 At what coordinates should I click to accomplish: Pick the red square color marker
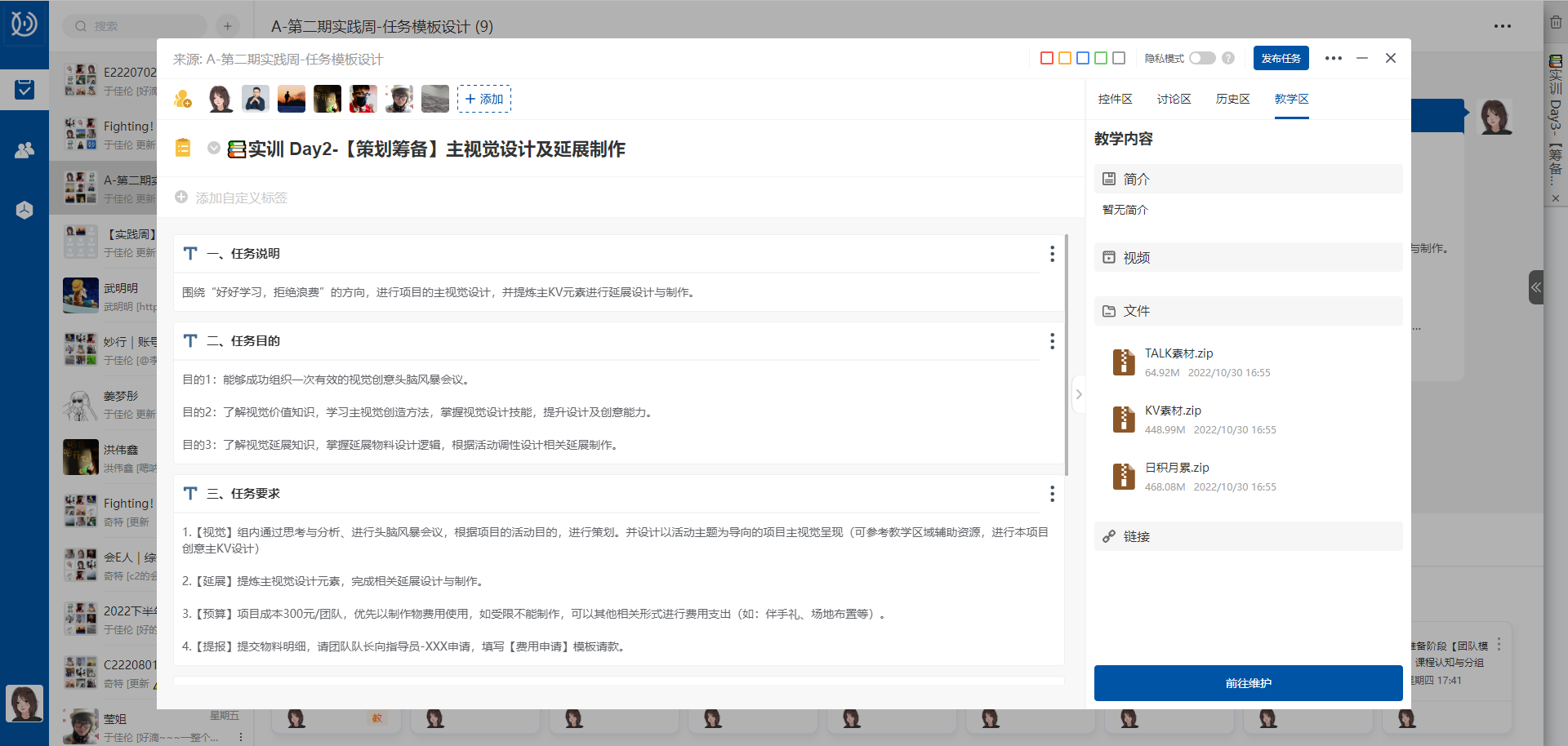tap(1047, 58)
